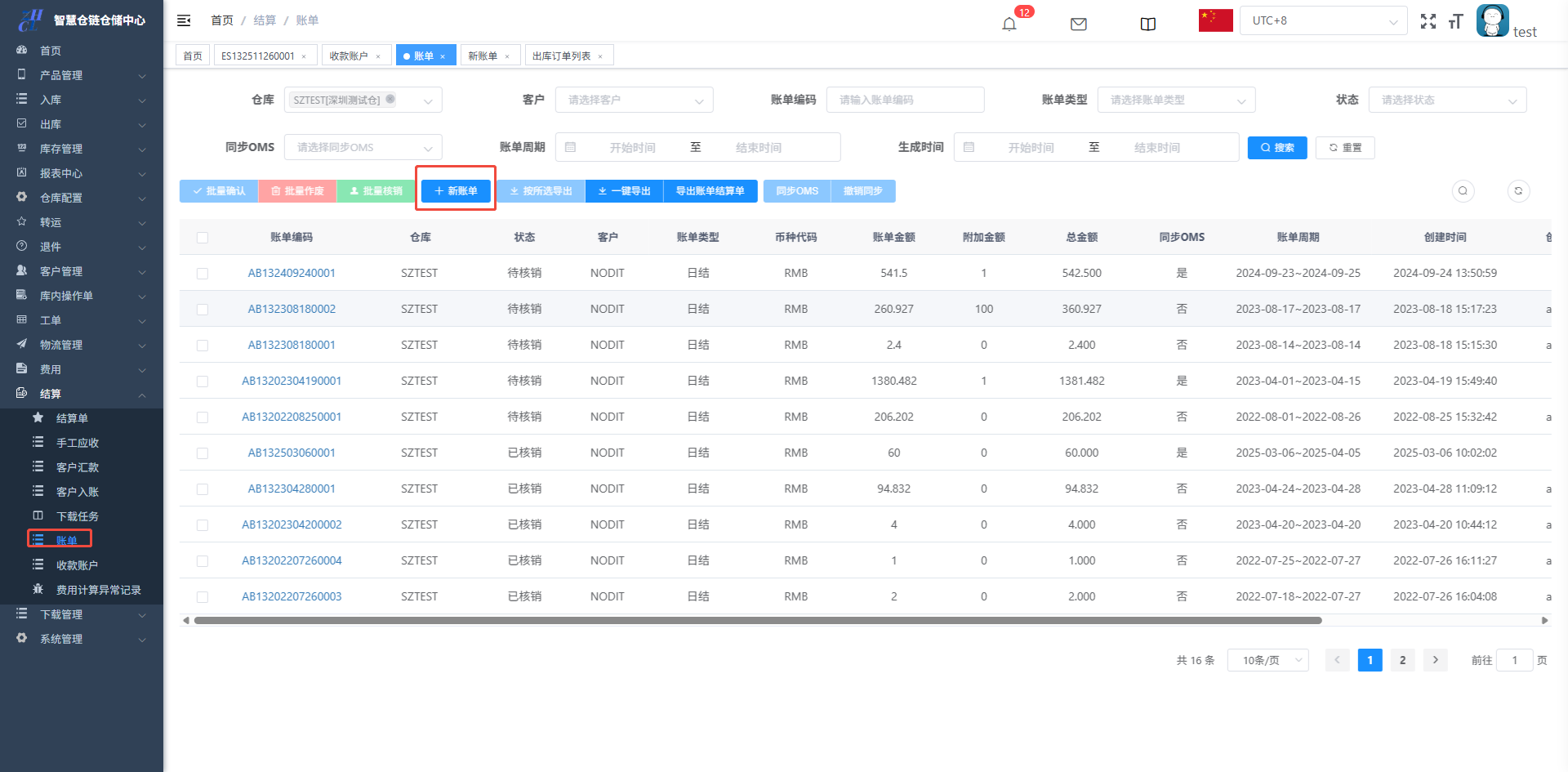Screen dimensions: 1568x772
Task: Check the row AB132409240001 checkbox
Action: (x=203, y=274)
